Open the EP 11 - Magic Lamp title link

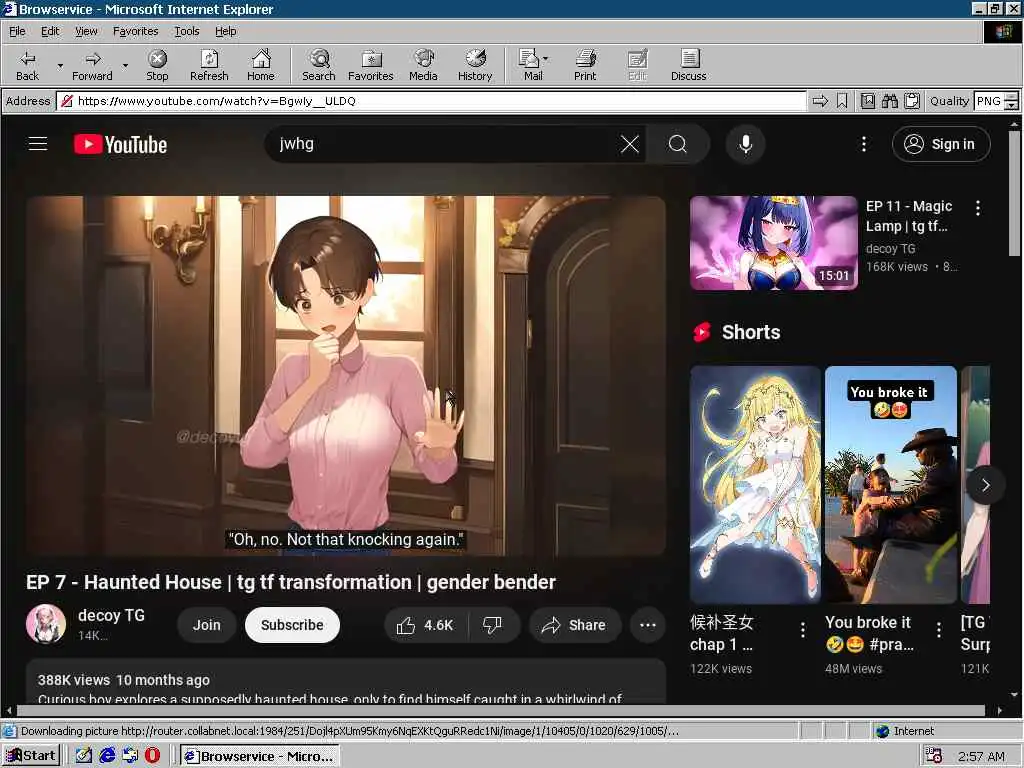point(908,216)
